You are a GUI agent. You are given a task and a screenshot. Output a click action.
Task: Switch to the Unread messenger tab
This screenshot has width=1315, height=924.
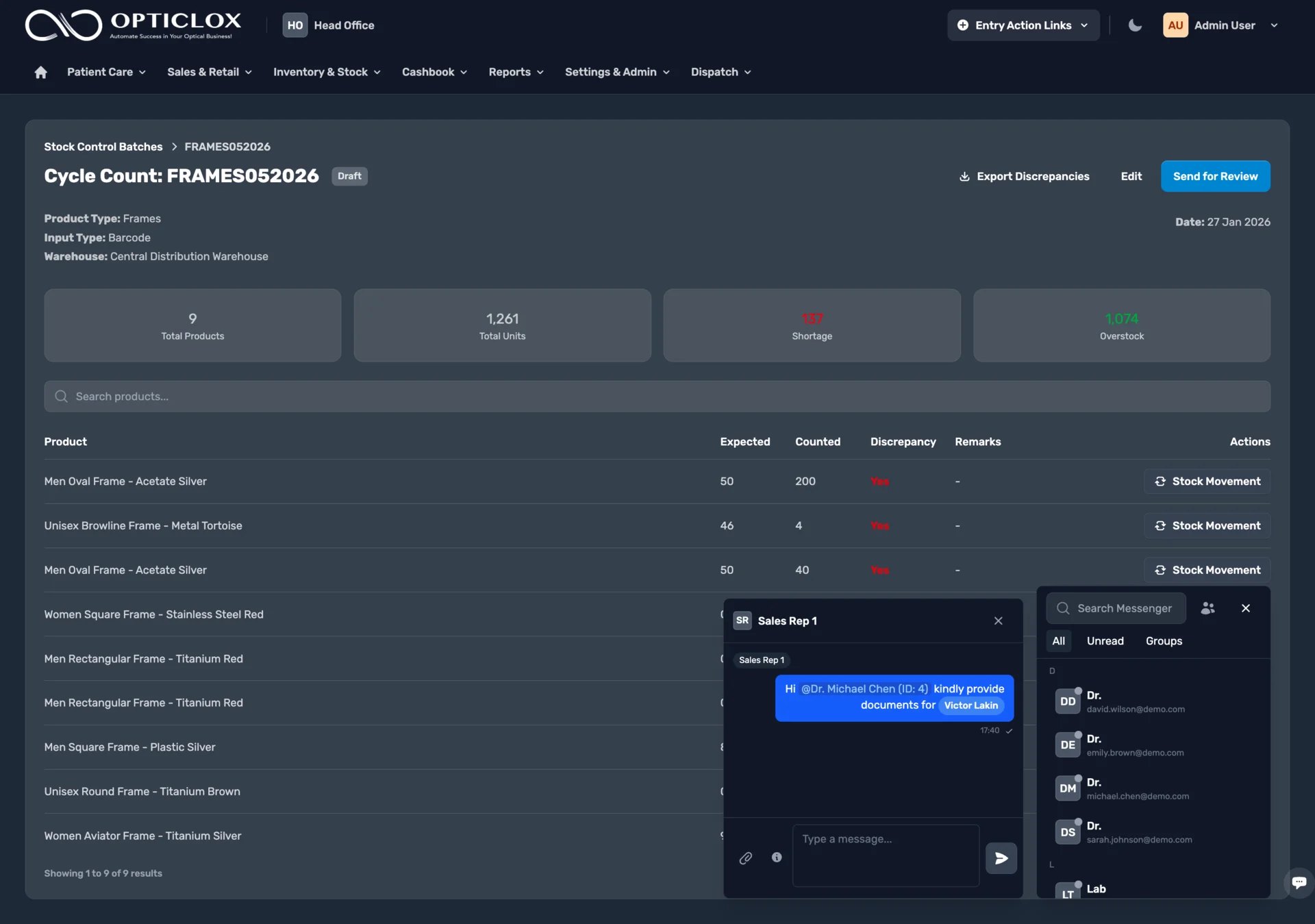point(1105,641)
